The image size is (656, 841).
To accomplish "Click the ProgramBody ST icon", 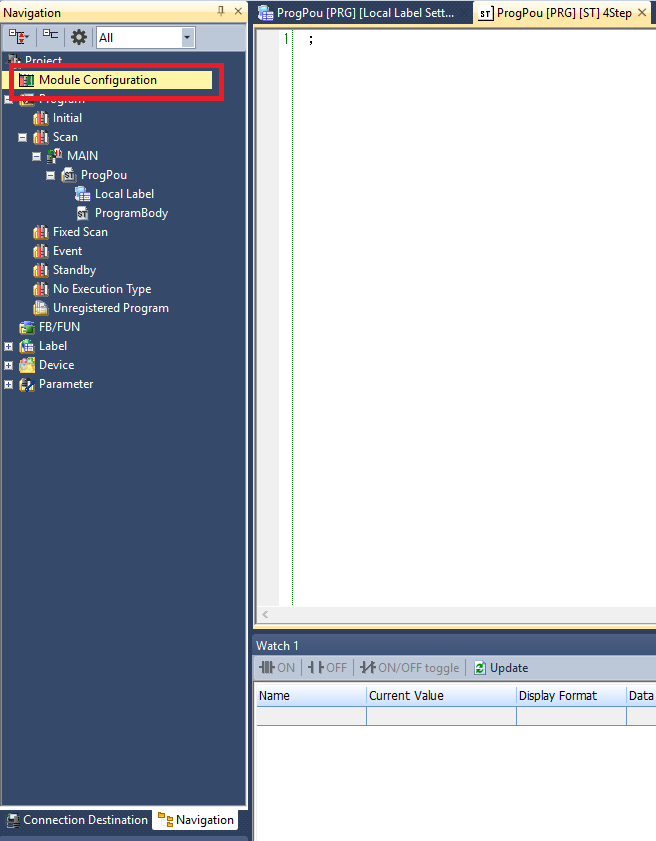I will tap(83, 213).
